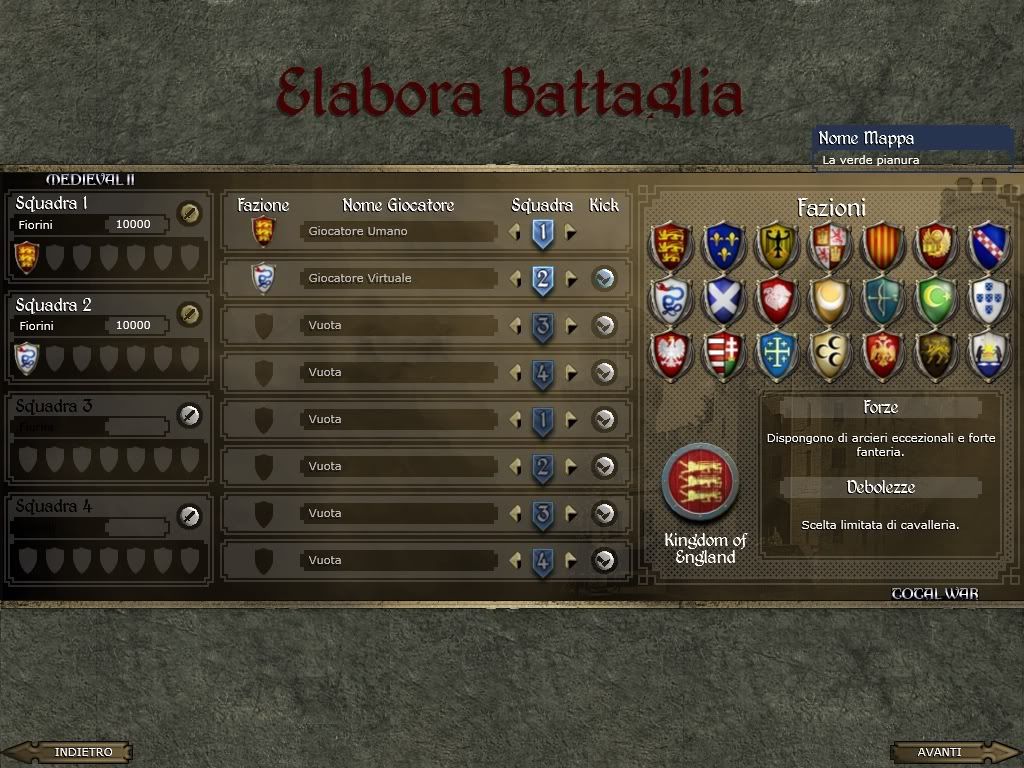This screenshot has width=1024, height=768.
Task: Choose the green crescent Turks shield
Action: [935, 301]
